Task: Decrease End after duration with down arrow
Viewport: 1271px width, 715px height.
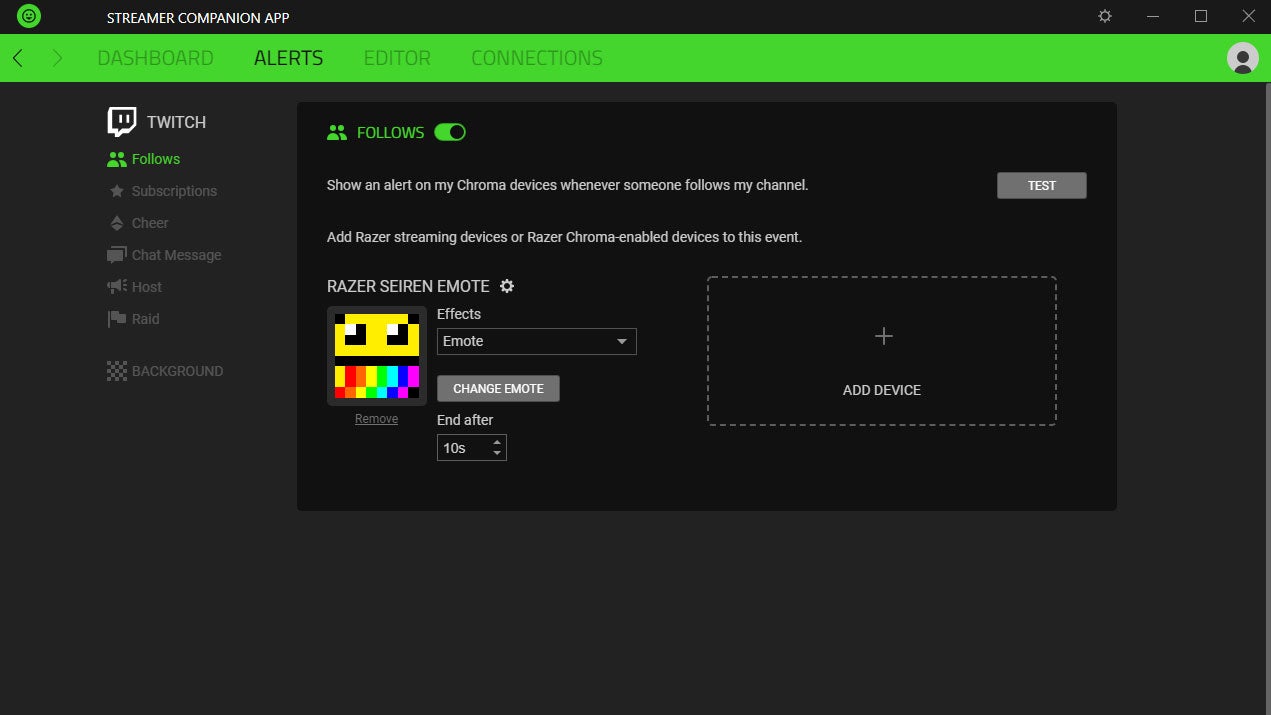Action: click(x=497, y=454)
